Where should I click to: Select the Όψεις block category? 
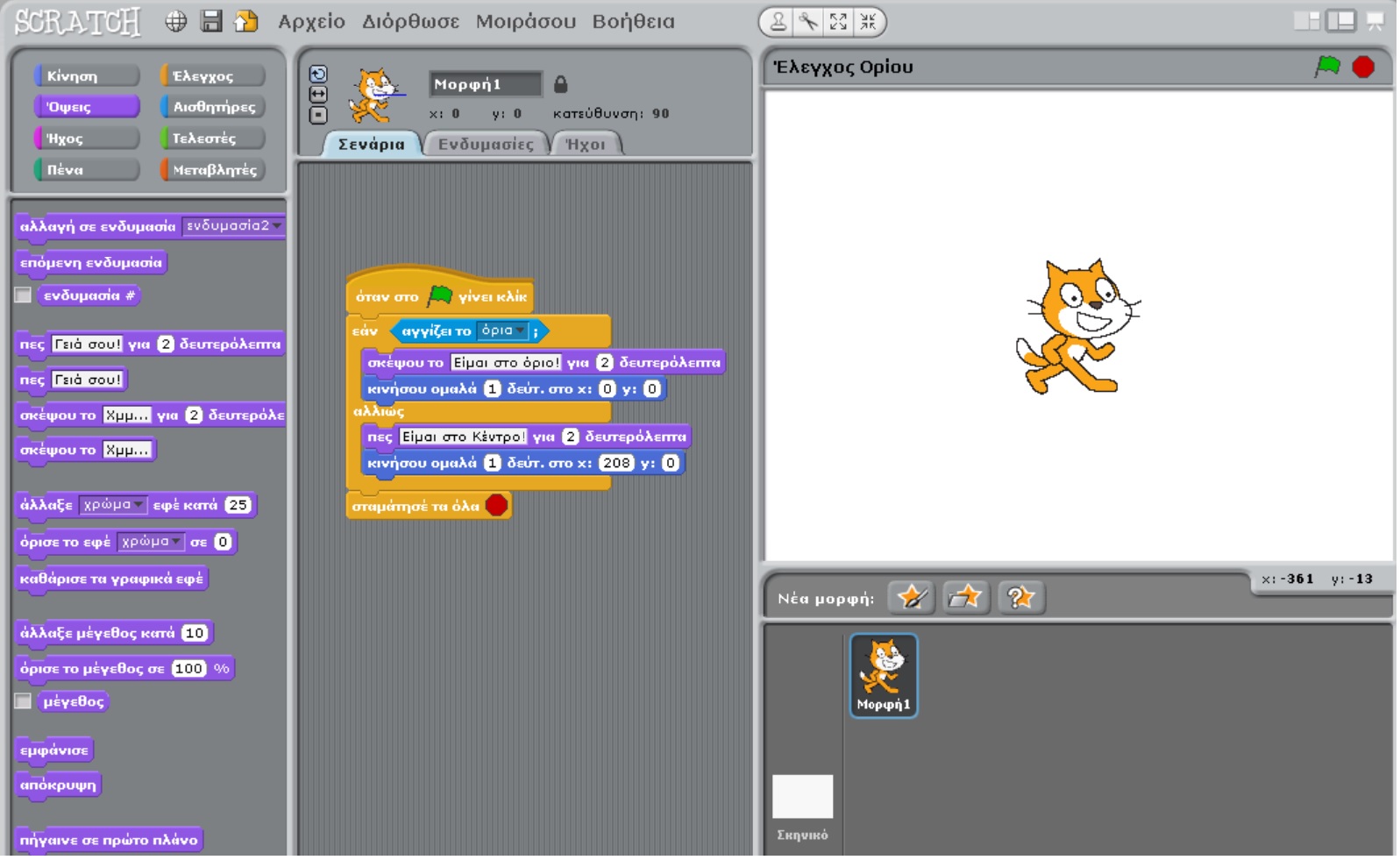coord(87,107)
